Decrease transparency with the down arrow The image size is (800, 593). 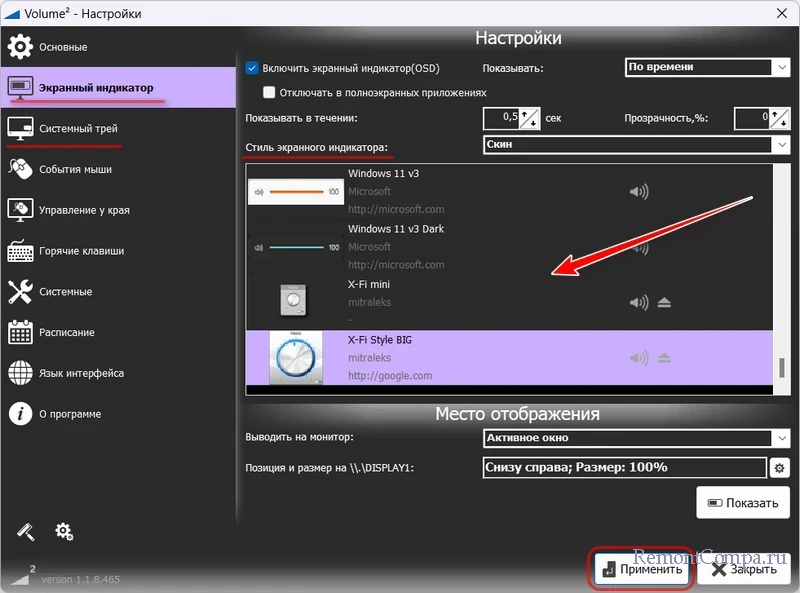(784, 123)
